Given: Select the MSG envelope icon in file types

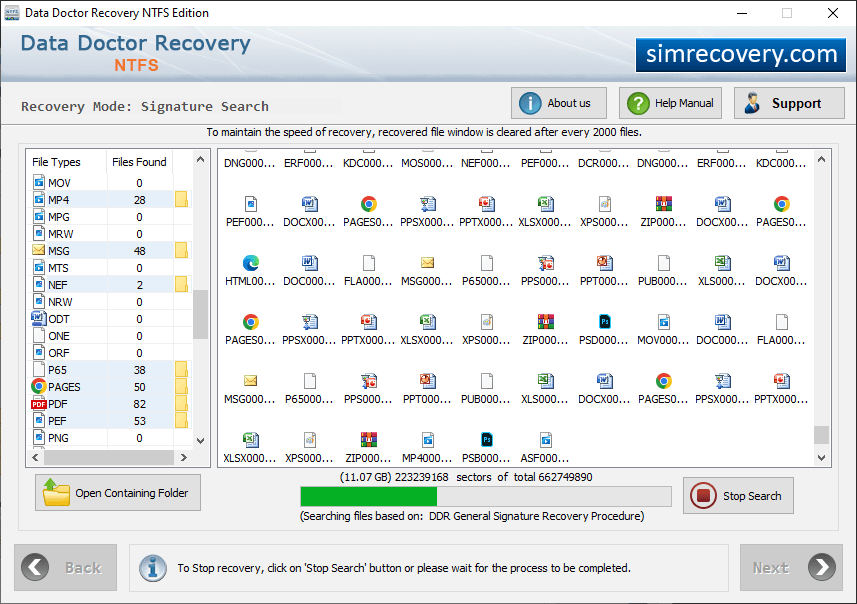Looking at the screenshot, I should [38, 250].
